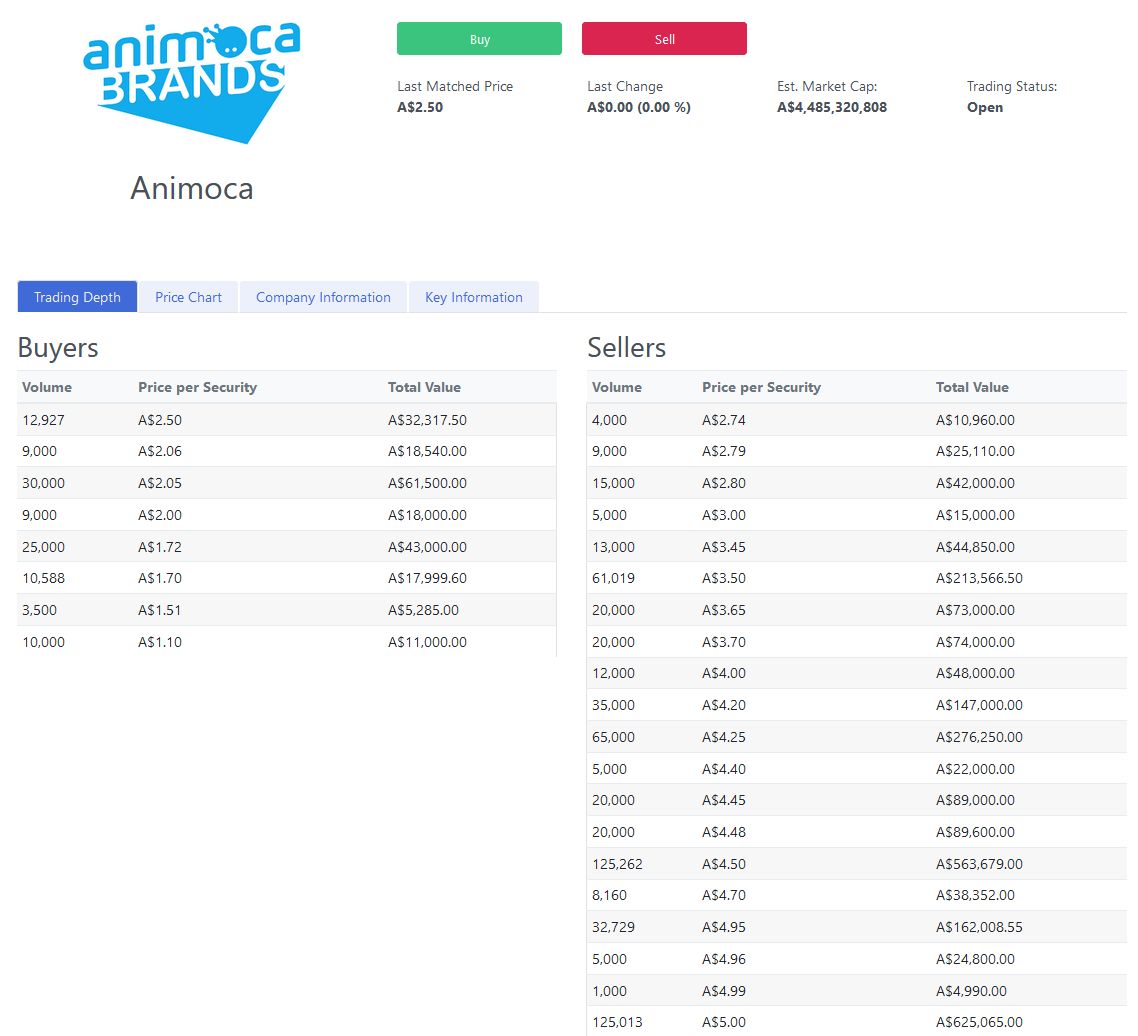
Task: Click buyer price A$2.05
Action: tap(160, 483)
